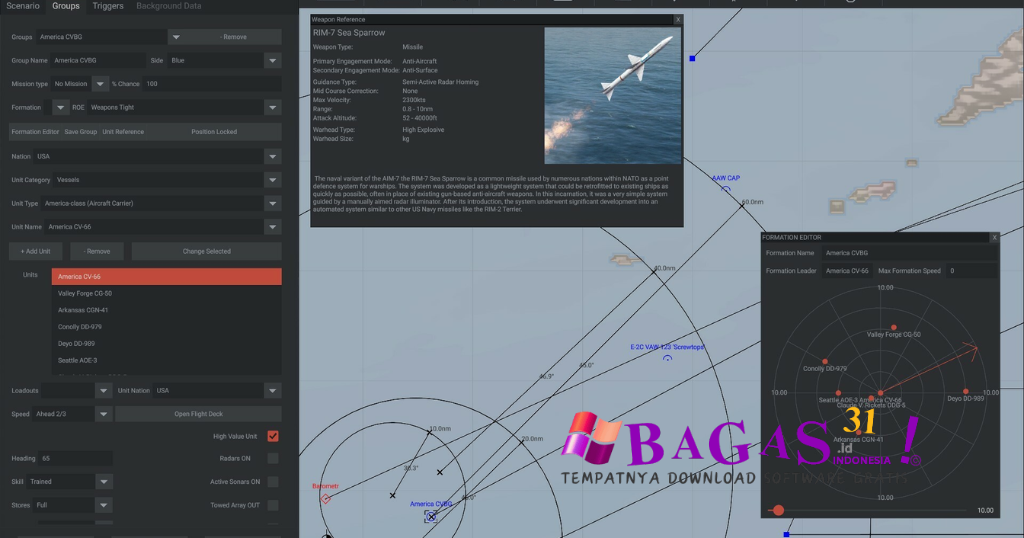Open the ROE dropdown showing Weapons Tight
The width and height of the screenshot is (1024, 538).
click(272, 108)
